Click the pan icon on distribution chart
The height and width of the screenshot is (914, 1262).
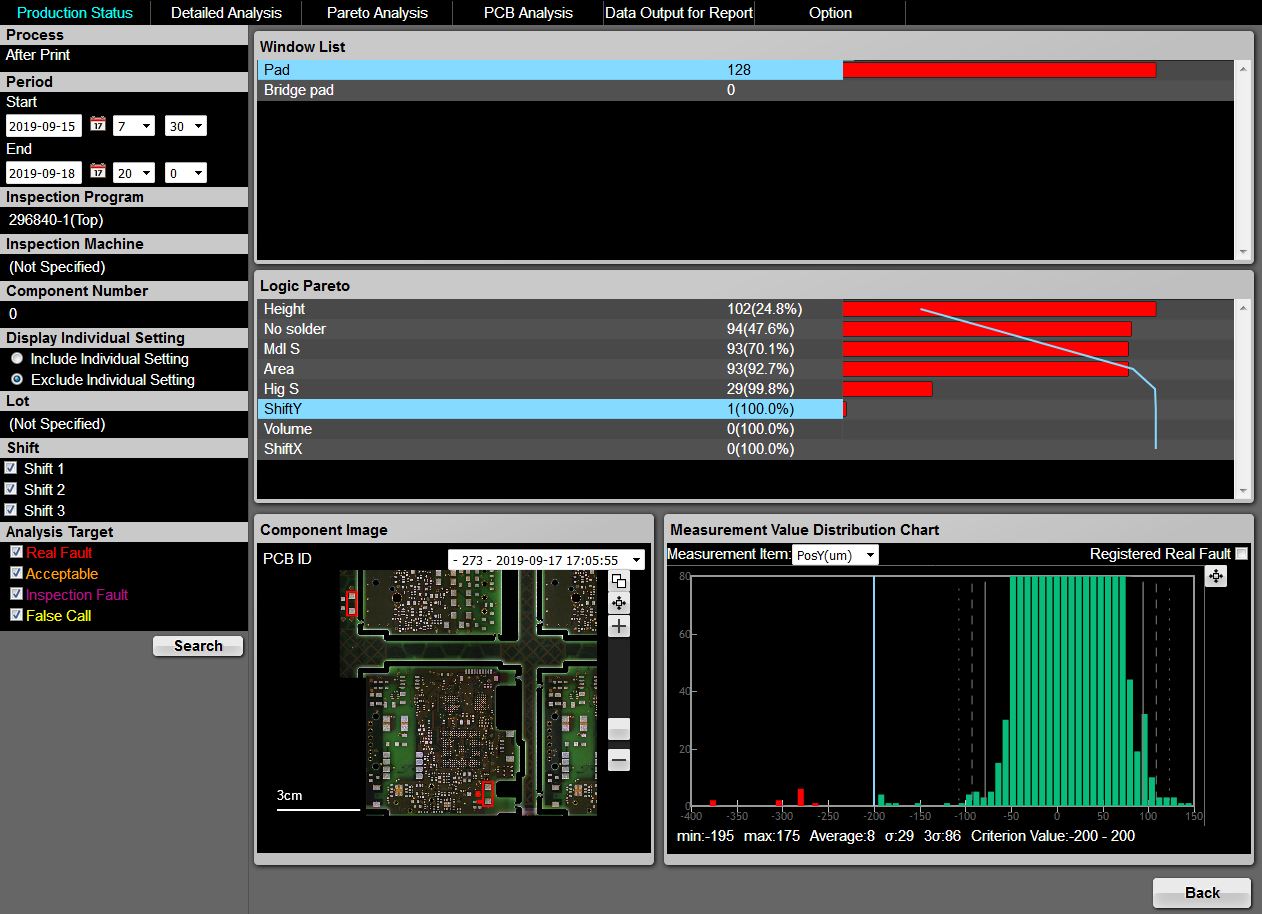coord(1215,576)
